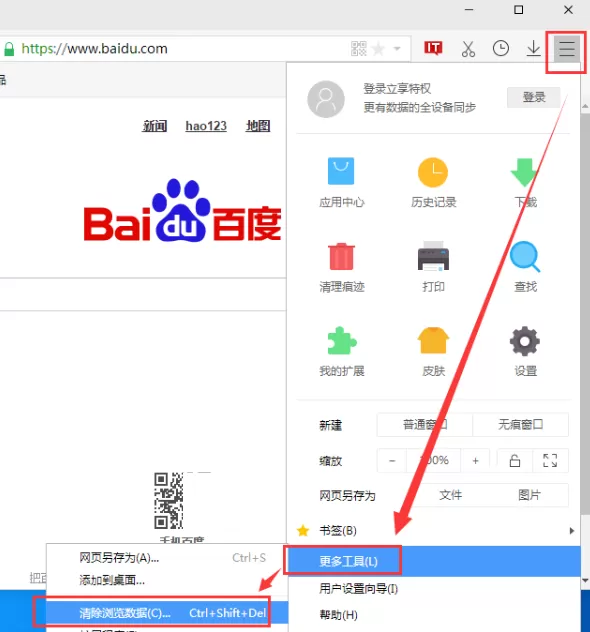Click the download arrow toolbar icon

pyautogui.click(x=534, y=48)
